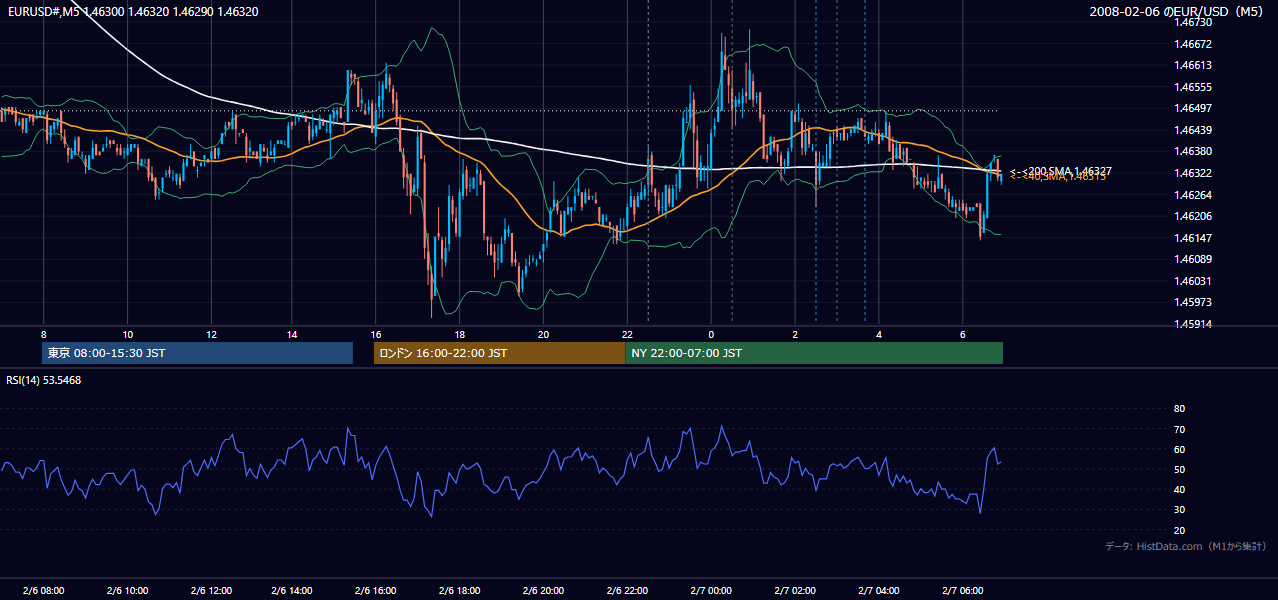
Task: Click the RSI scale label 60
Action: [1179, 449]
